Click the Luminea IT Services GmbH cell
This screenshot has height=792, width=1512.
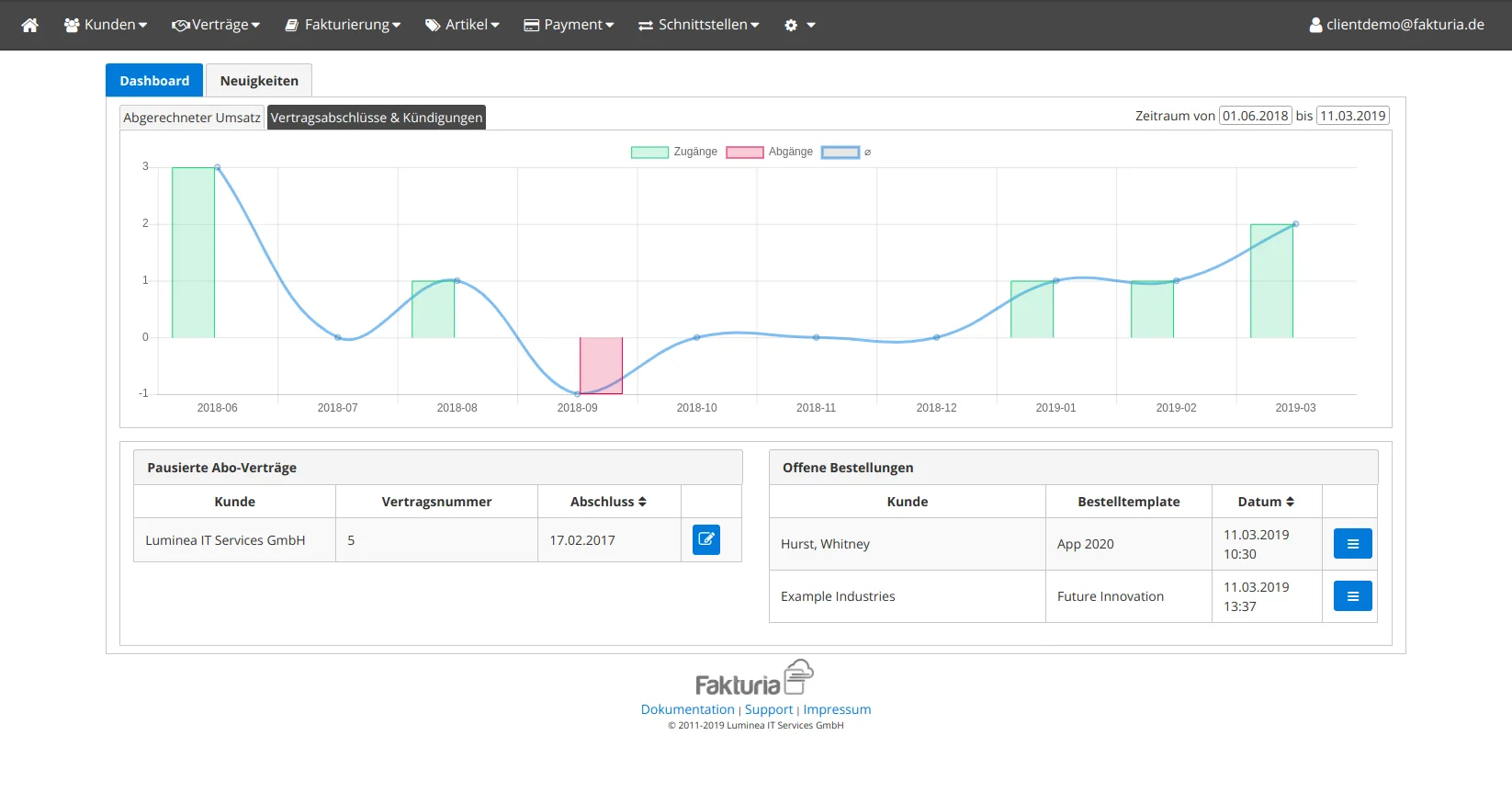pyautogui.click(x=234, y=540)
